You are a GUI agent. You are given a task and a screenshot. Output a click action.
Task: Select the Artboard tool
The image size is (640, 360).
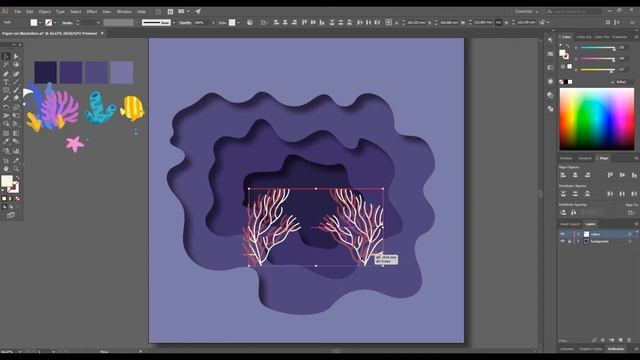(6, 160)
